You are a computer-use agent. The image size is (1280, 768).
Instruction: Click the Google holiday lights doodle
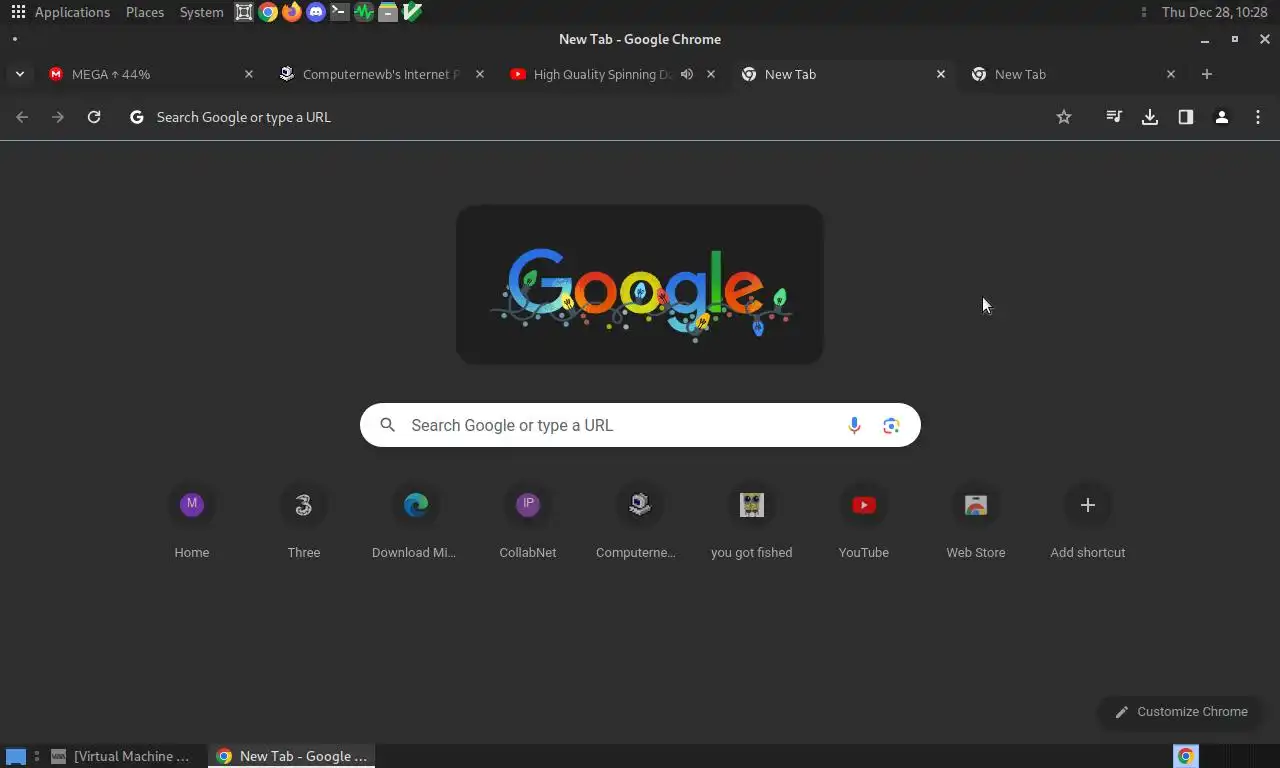click(640, 285)
